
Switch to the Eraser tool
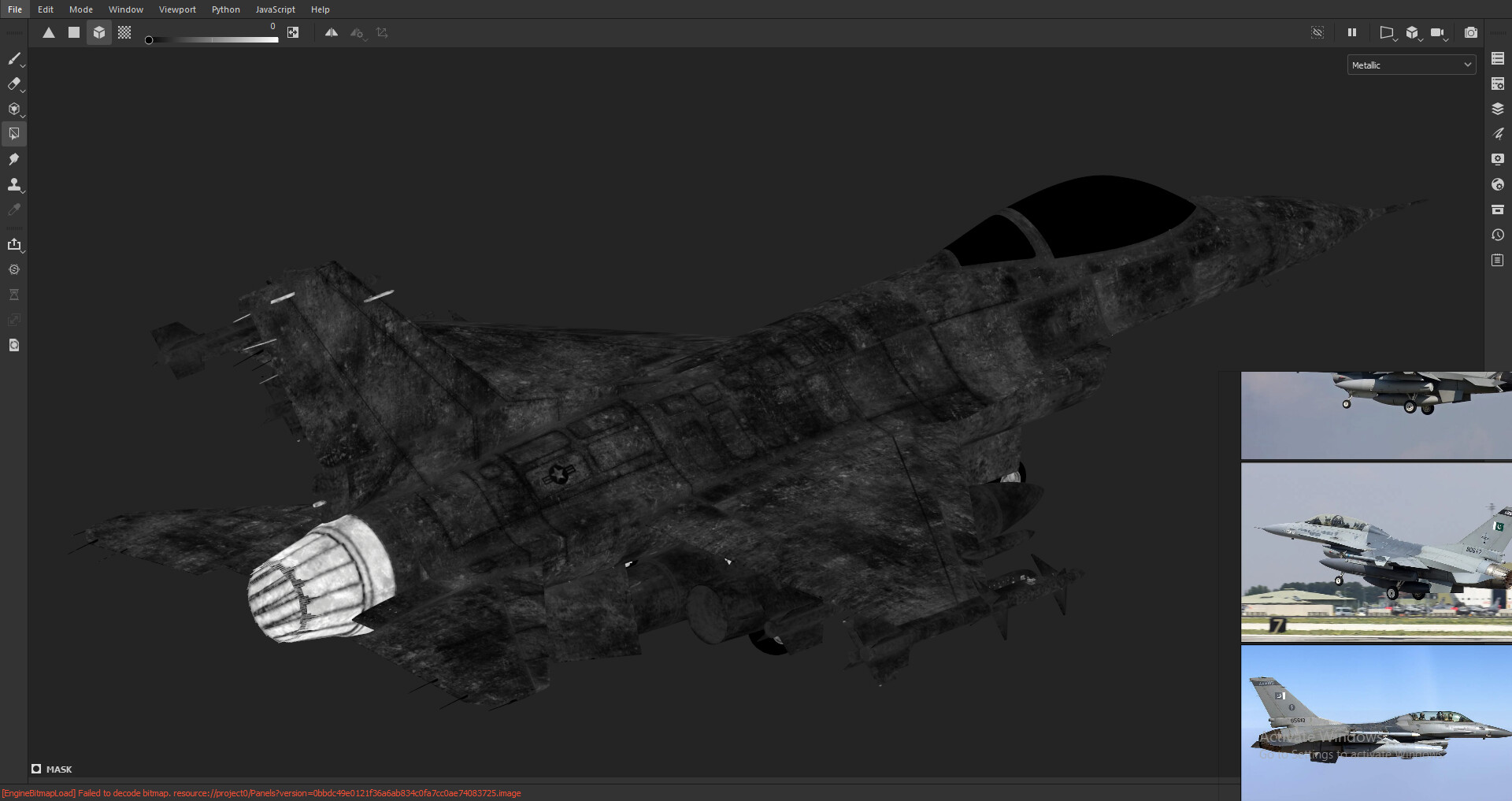pyautogui.click(x=14, y=84)
